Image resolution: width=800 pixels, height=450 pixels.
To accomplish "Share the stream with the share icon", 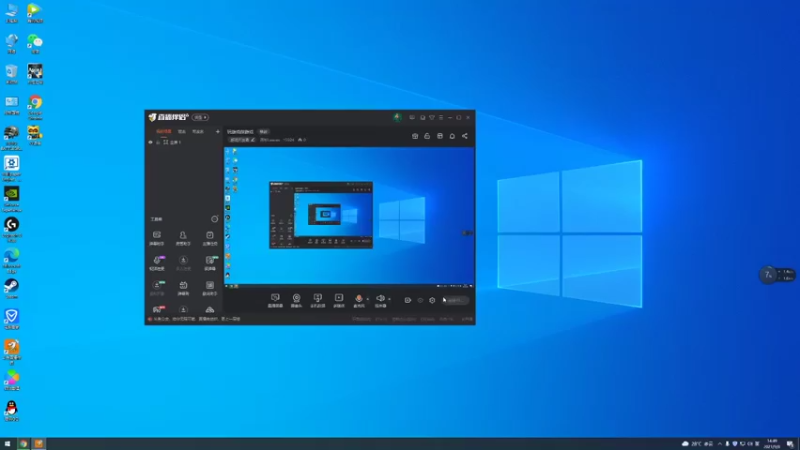I will click(465, 136).
